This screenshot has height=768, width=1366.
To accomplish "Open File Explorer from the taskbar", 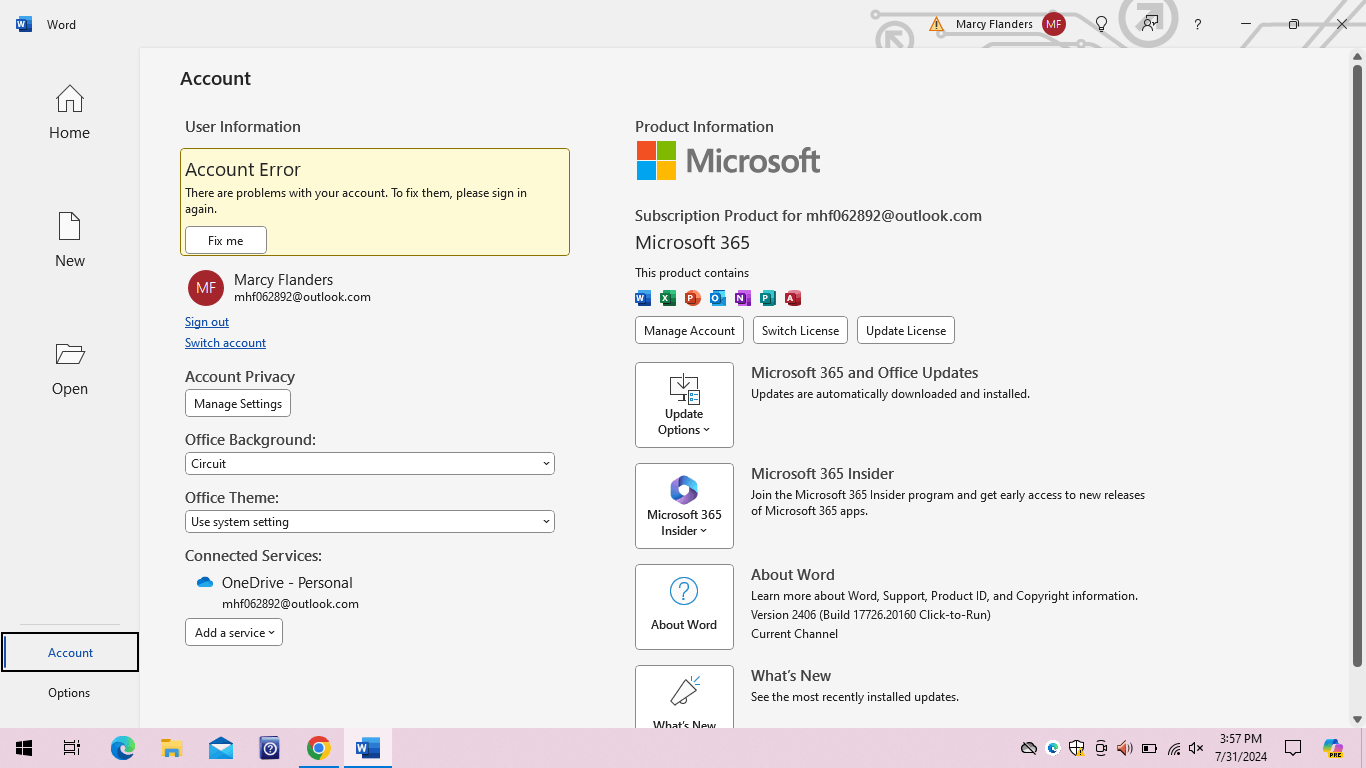I will click(x=171, y=748).
